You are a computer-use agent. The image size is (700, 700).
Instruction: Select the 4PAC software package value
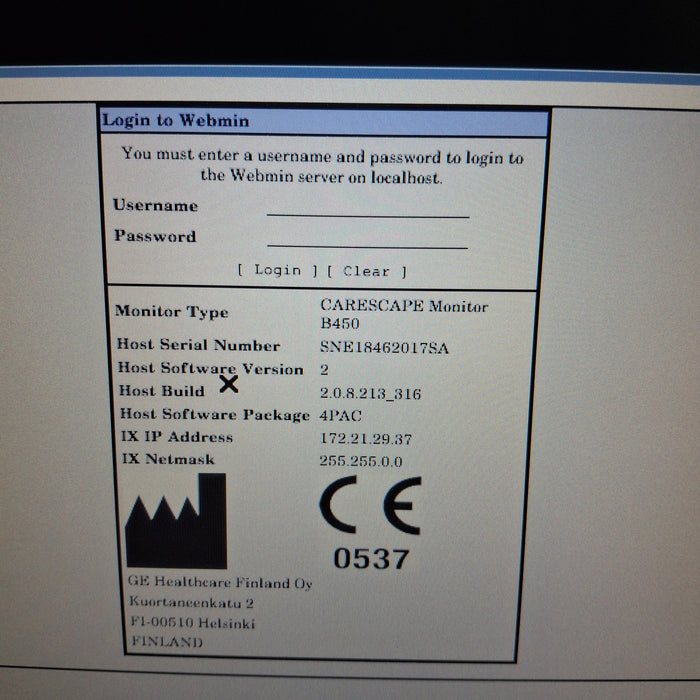click(x=341, y=416)
